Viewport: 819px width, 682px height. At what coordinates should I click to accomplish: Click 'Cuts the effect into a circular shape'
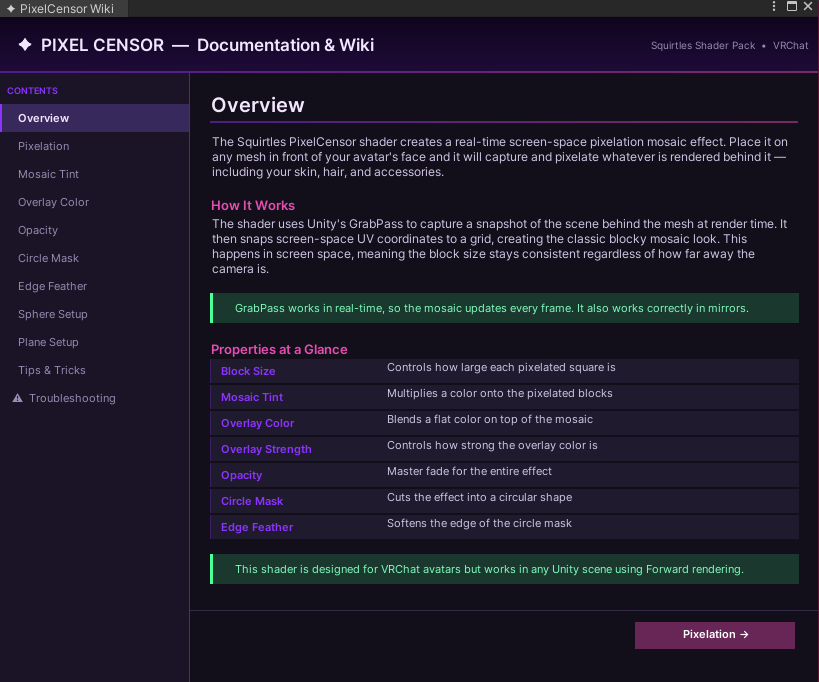click(479, 498)
